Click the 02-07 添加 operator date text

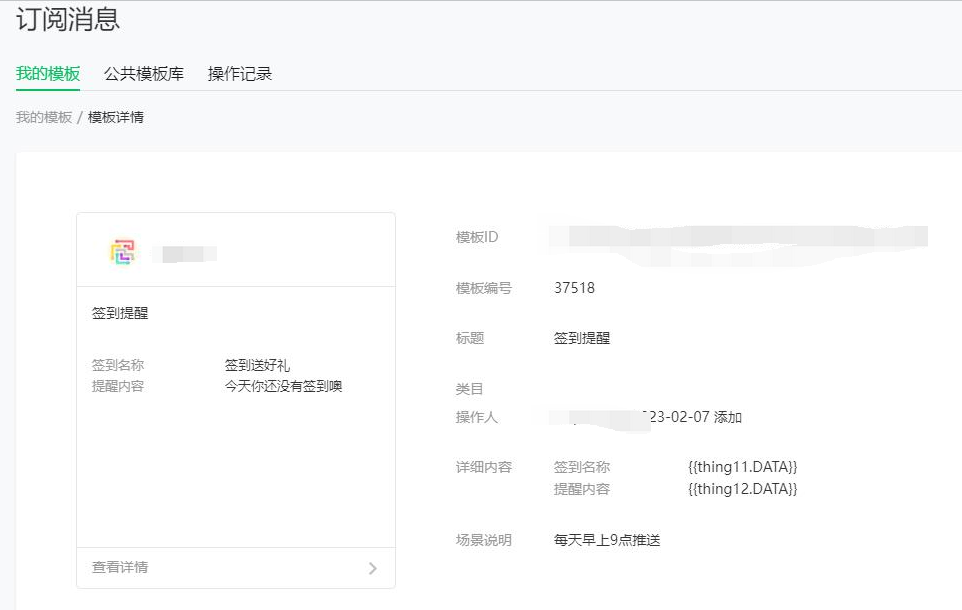(696, 417)
